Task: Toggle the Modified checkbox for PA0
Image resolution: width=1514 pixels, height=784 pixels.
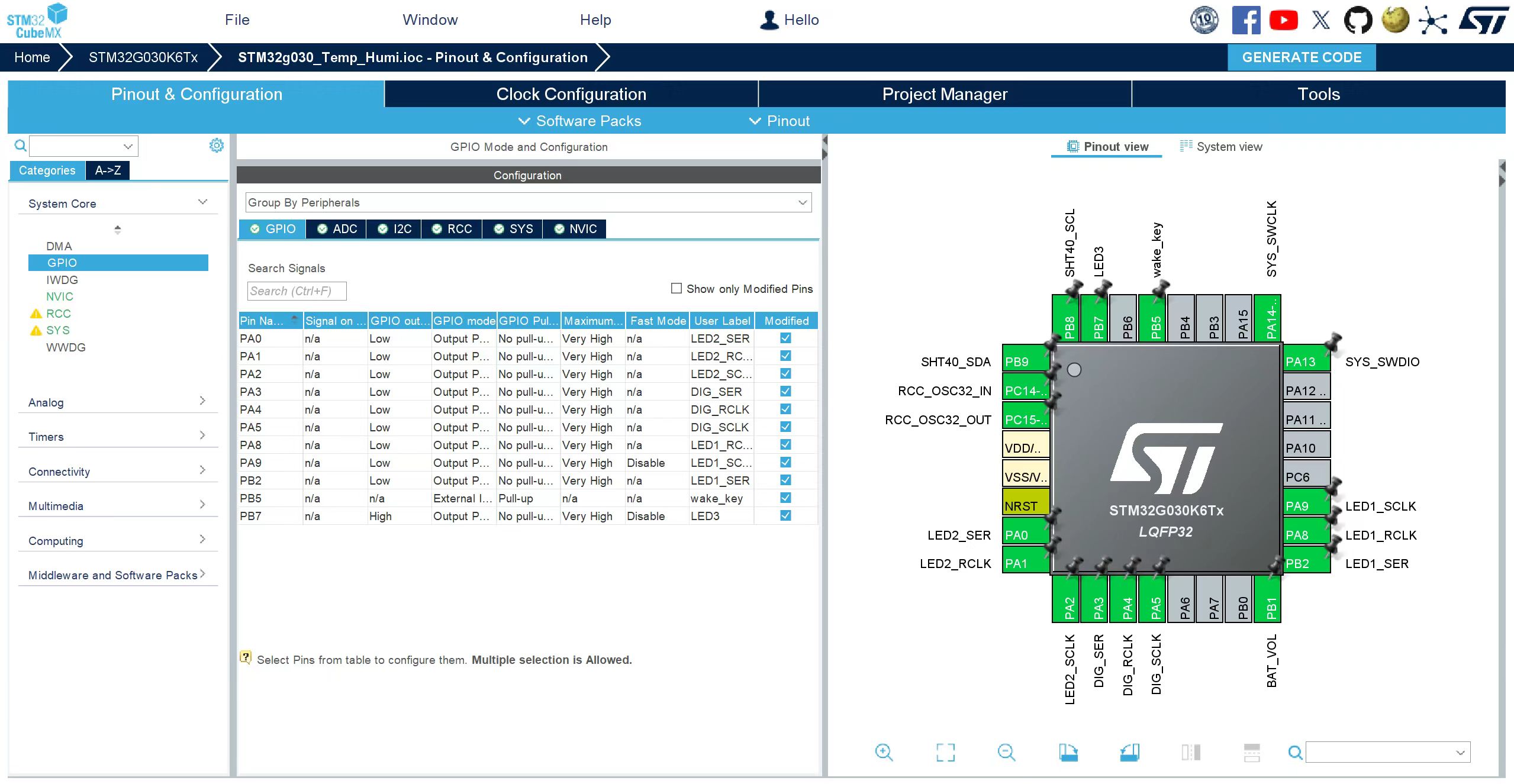Action: [x=785, y=338]
